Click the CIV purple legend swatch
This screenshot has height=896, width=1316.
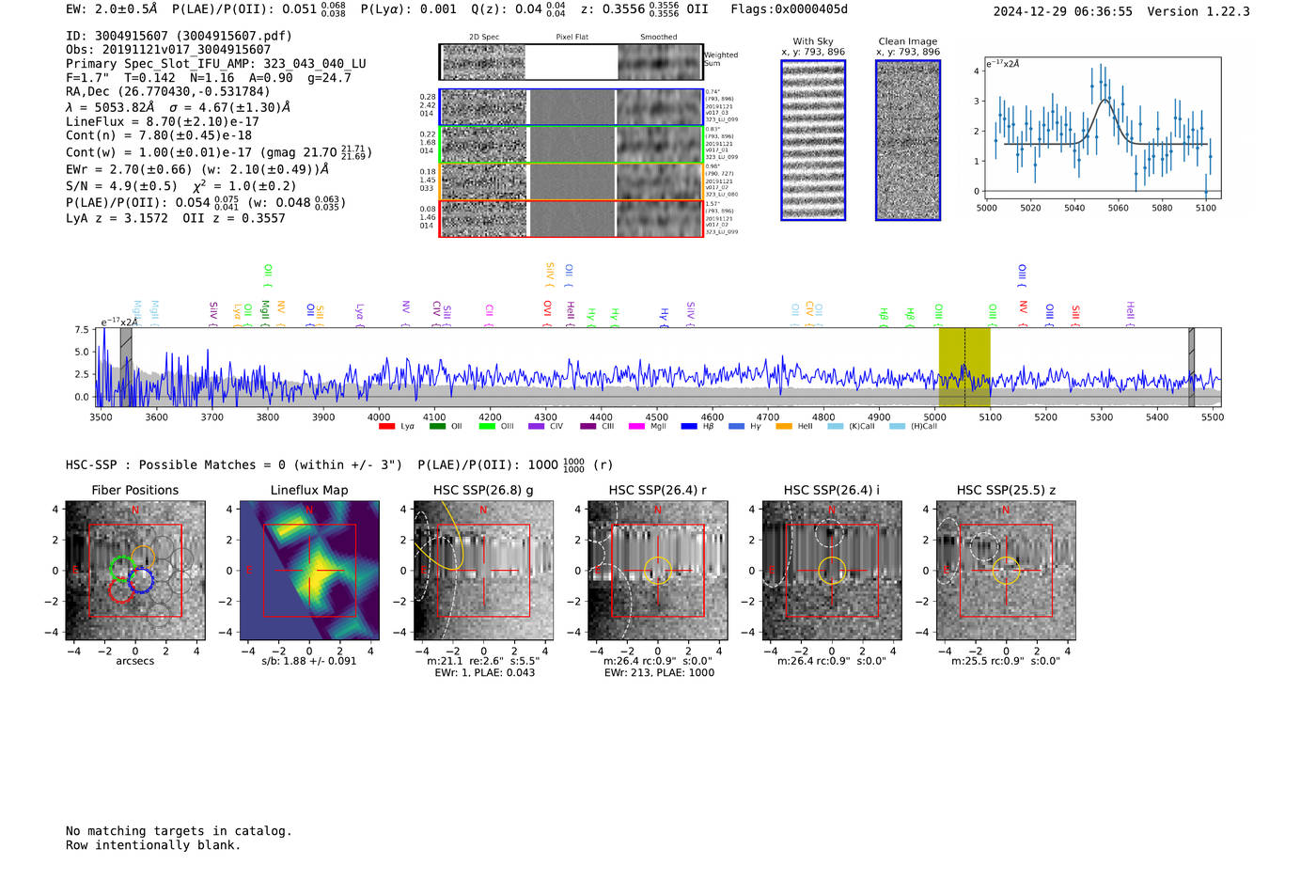tap(537, 426)
